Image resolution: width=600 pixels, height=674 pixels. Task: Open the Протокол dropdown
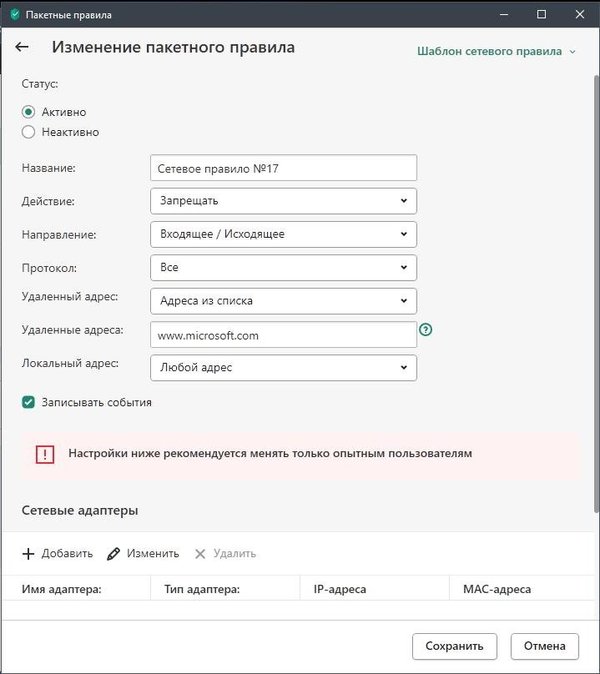pos(283,267)
